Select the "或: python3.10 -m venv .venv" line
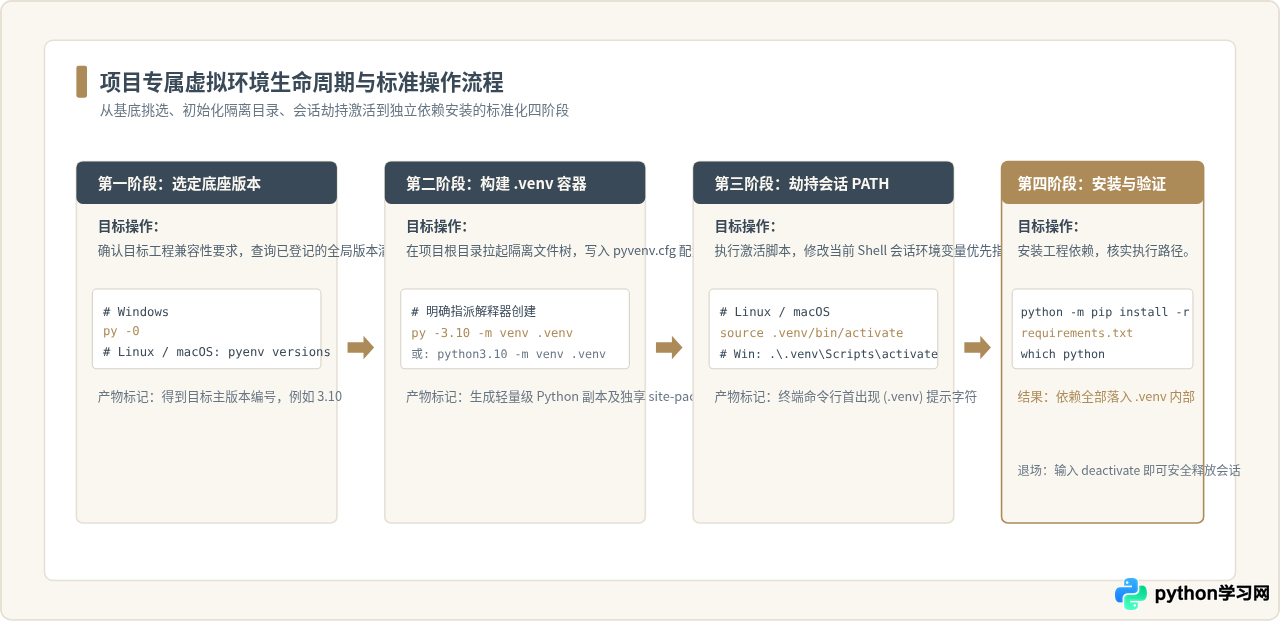1280x621 pixels. pos(509,353)
